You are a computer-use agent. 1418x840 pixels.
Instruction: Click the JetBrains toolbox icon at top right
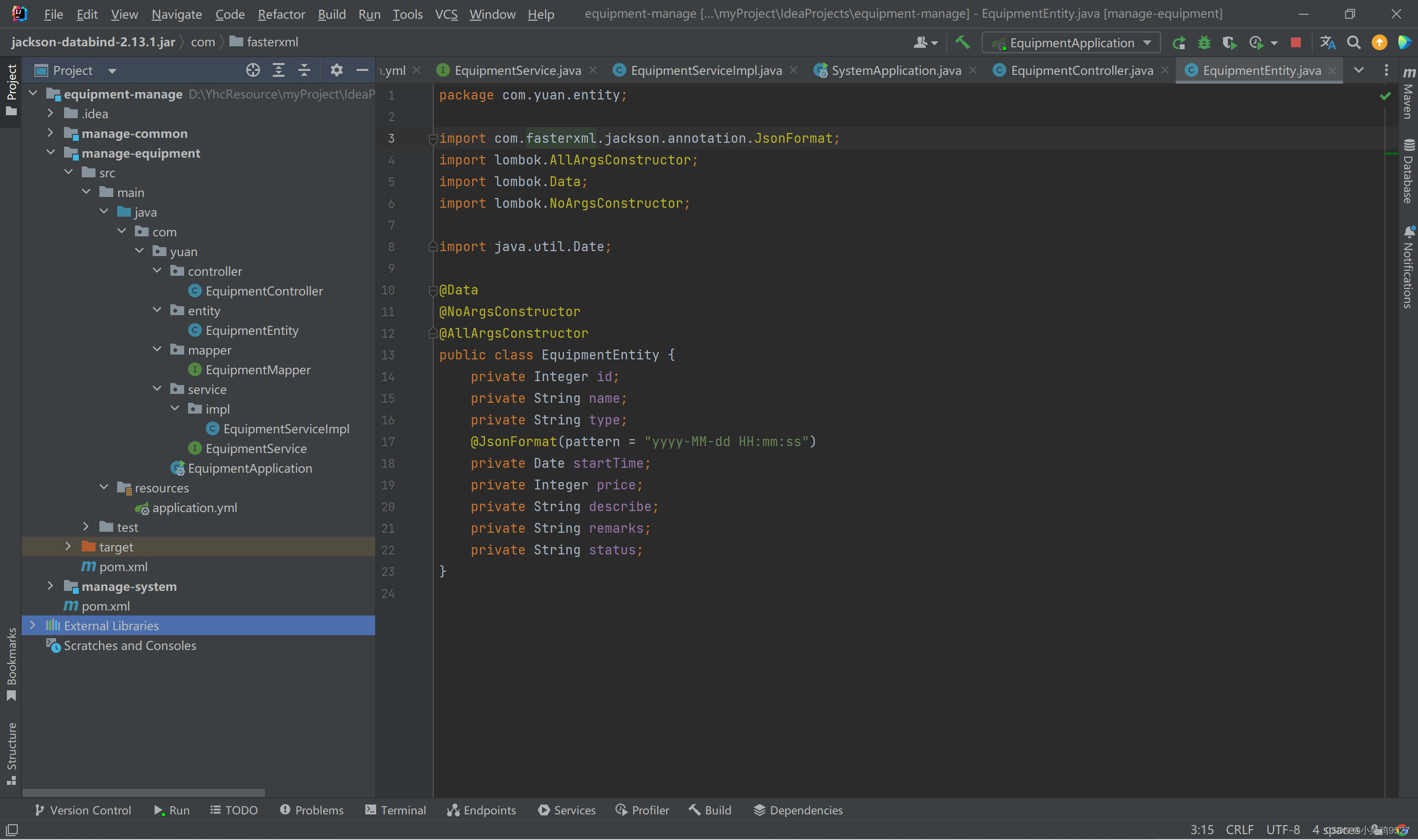1404,43
